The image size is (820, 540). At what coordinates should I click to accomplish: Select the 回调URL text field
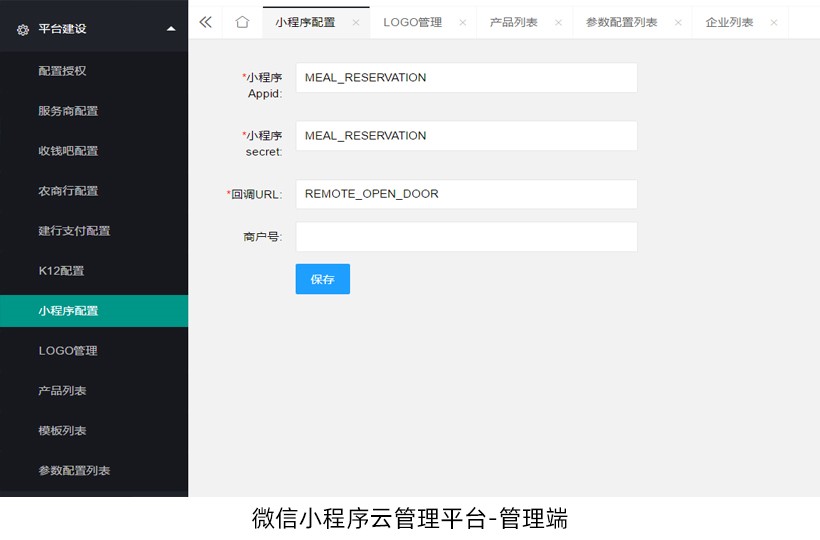point(466,194)
